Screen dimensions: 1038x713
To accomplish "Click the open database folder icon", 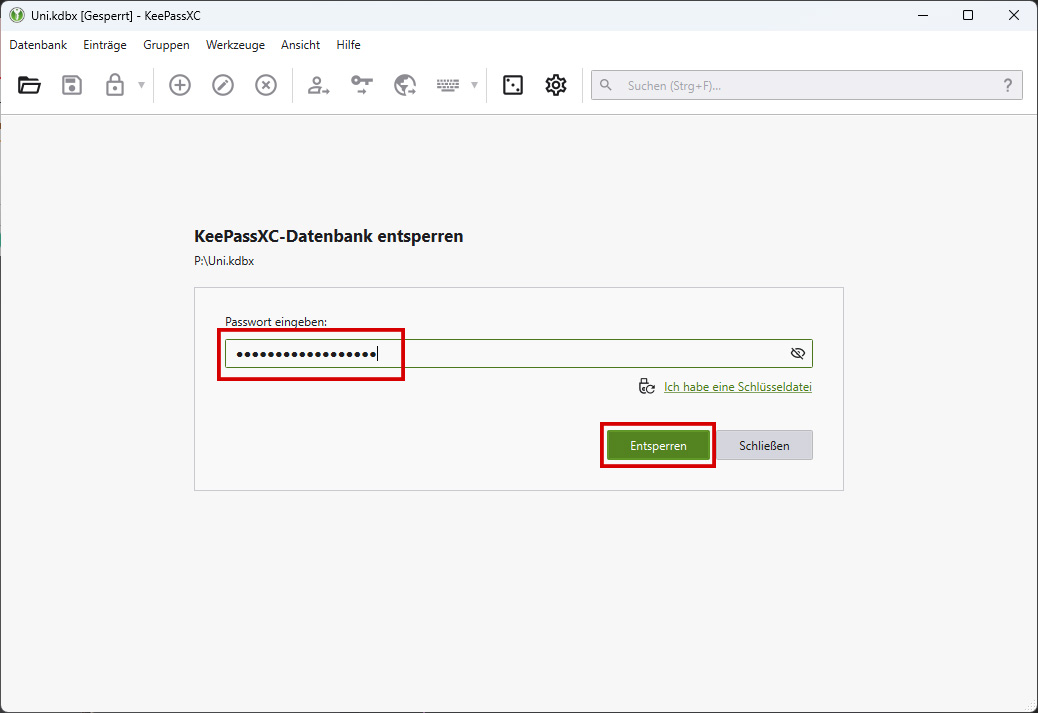I will [30, 85].
